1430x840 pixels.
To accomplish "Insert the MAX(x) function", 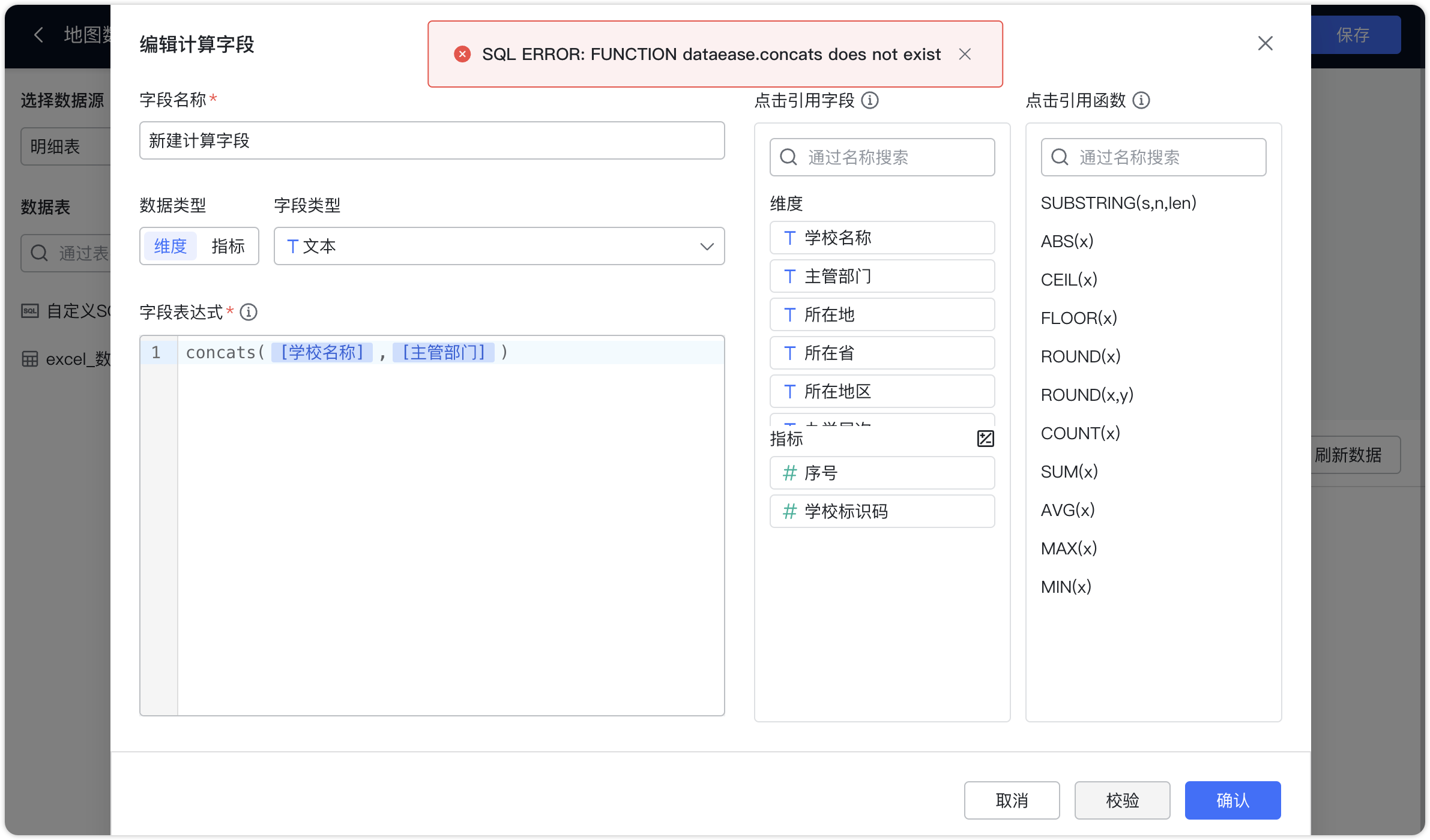I will (x=1069, y=548).
